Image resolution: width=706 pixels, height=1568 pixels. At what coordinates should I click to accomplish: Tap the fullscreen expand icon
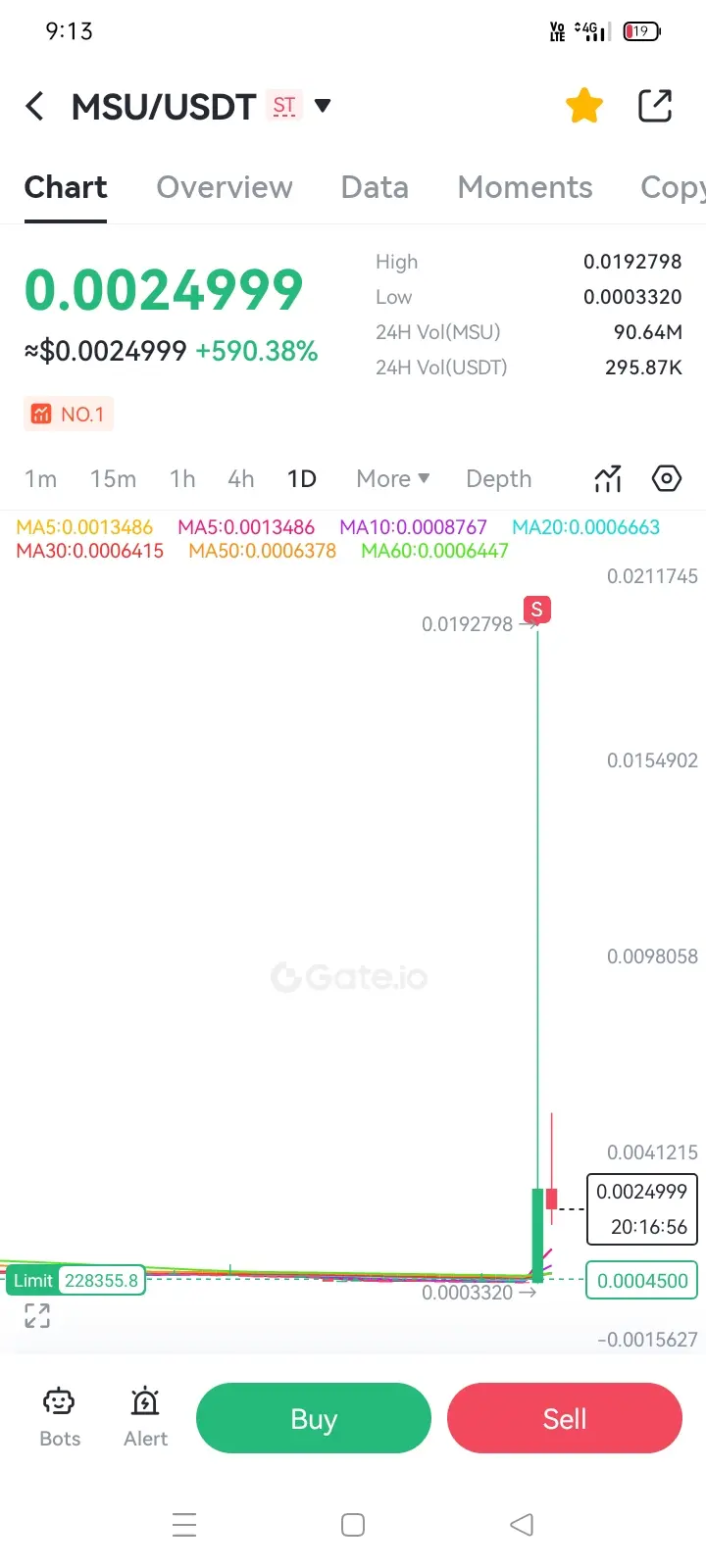pyautogui.click(x=37, y=1316)
